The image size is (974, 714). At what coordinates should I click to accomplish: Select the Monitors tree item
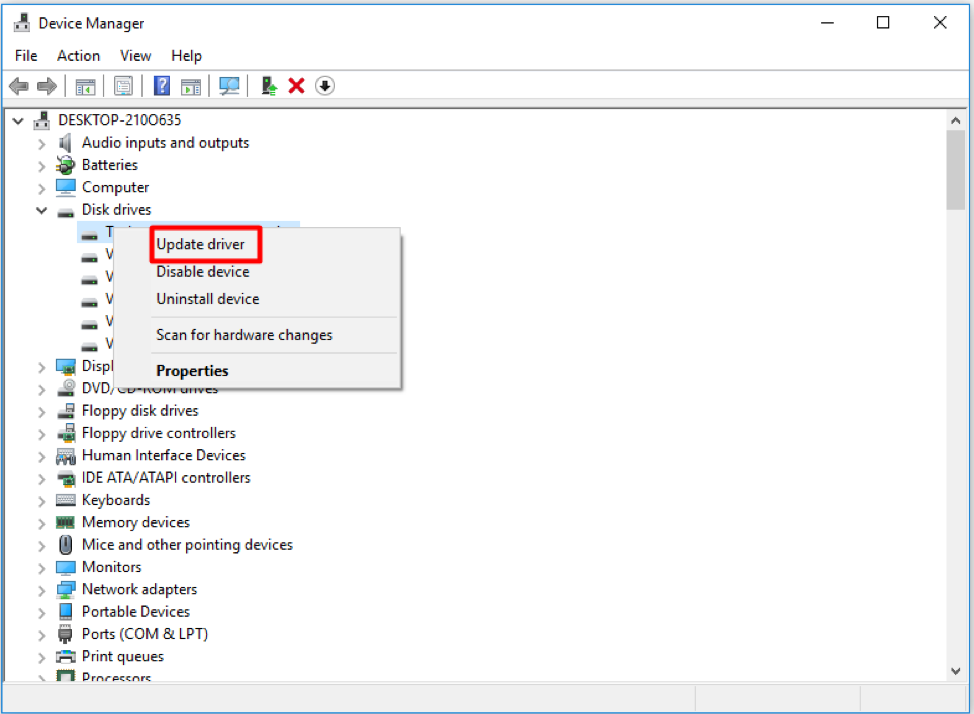click(112, 567)
